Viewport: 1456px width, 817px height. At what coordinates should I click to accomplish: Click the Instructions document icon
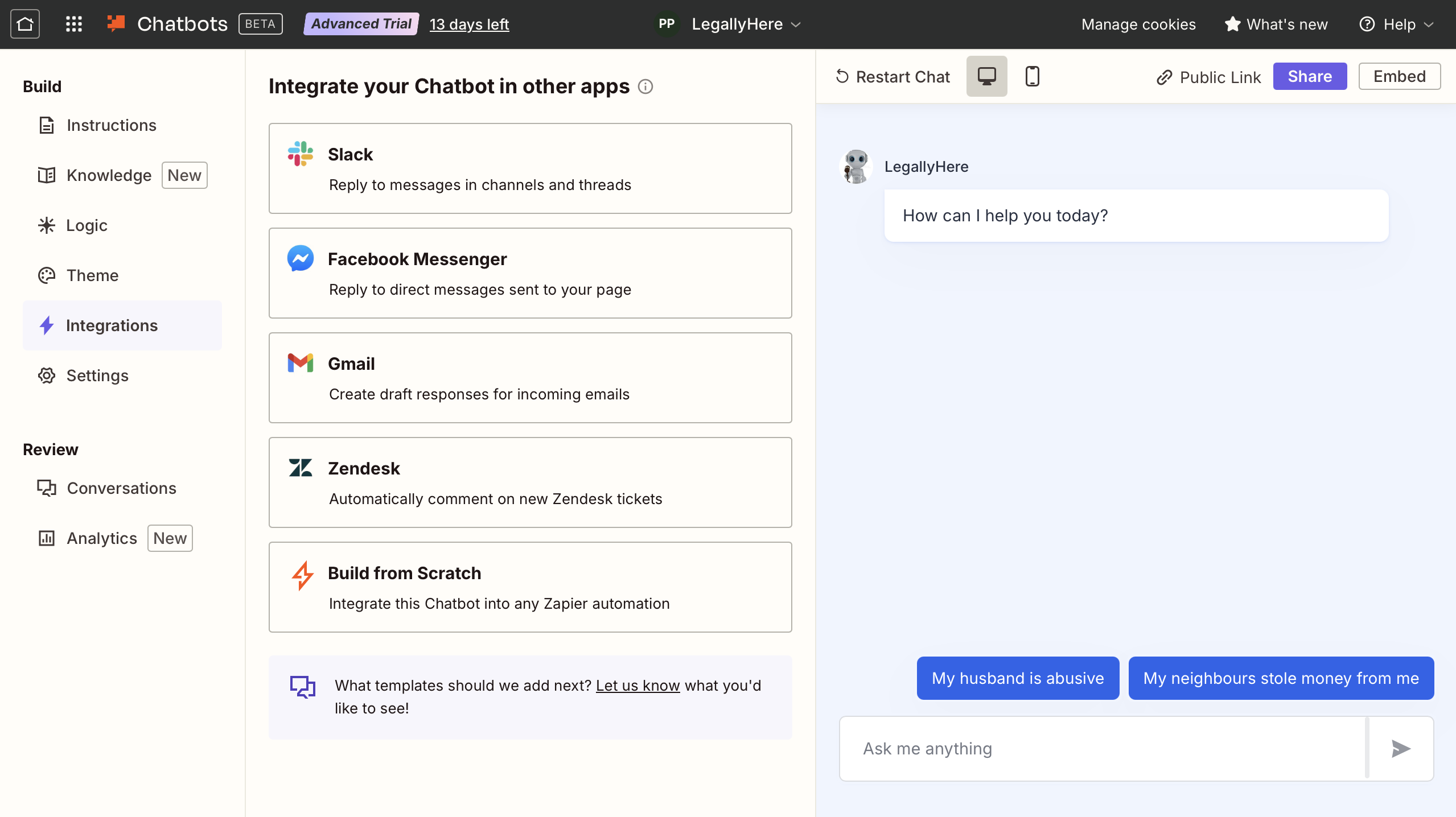point(47,125)
